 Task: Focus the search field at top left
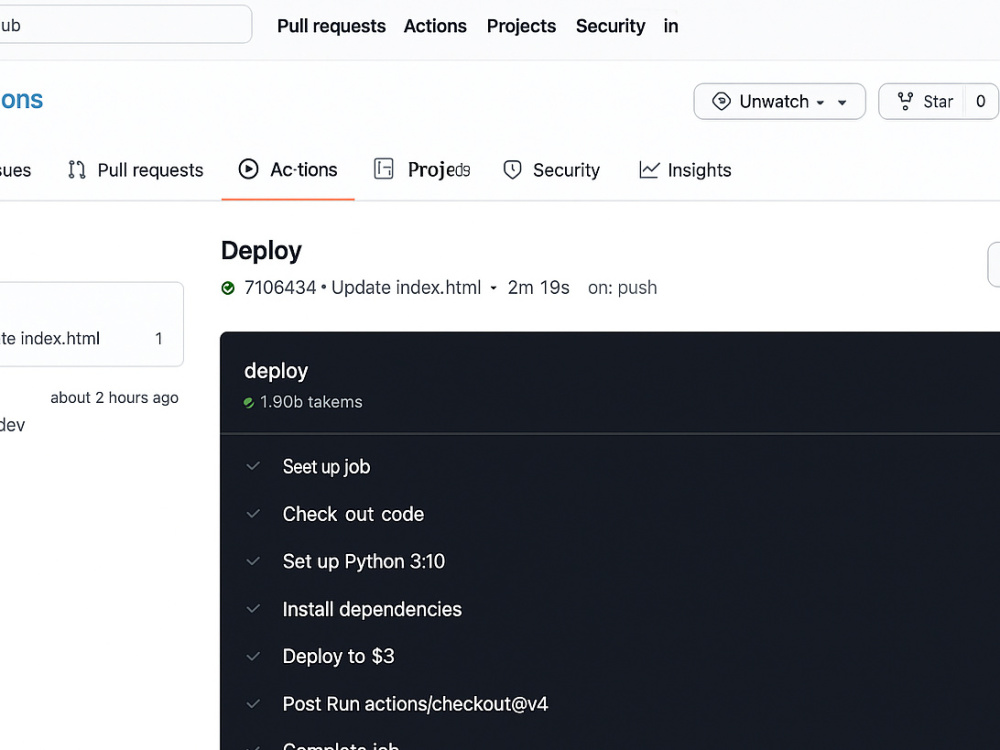(124, 24)
